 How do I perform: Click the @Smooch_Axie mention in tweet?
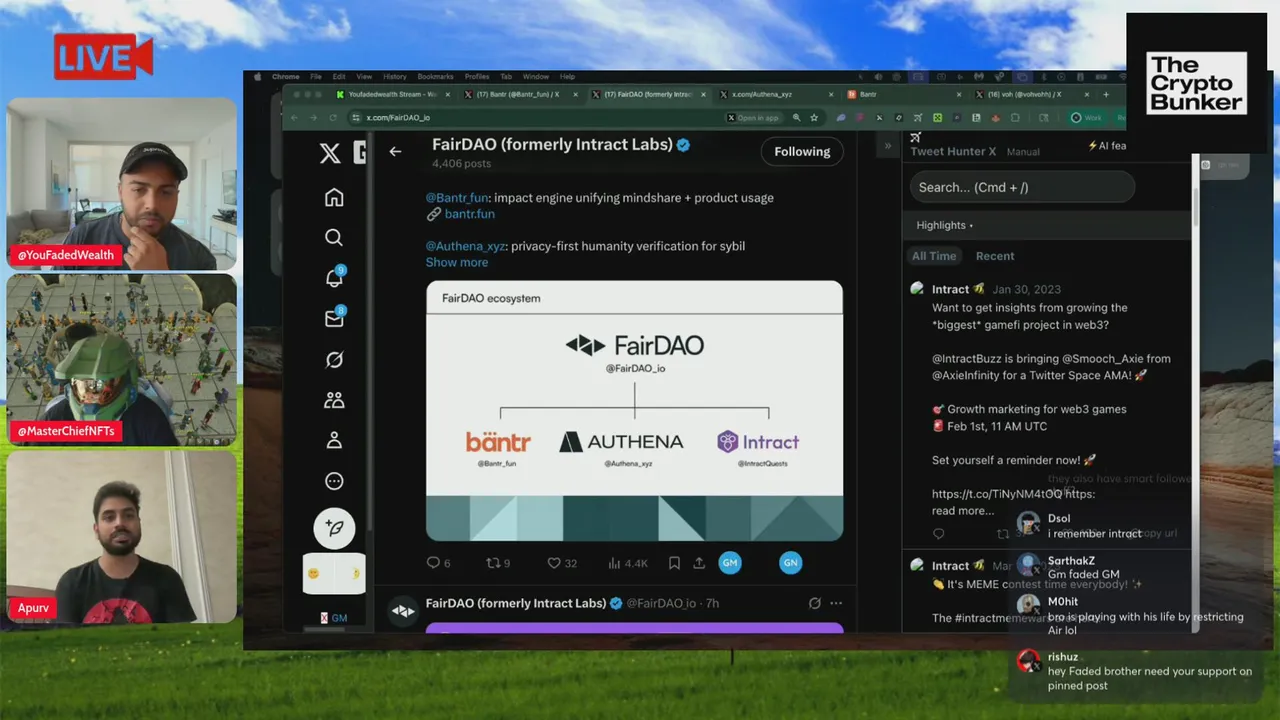click(x=1098, y=359)
